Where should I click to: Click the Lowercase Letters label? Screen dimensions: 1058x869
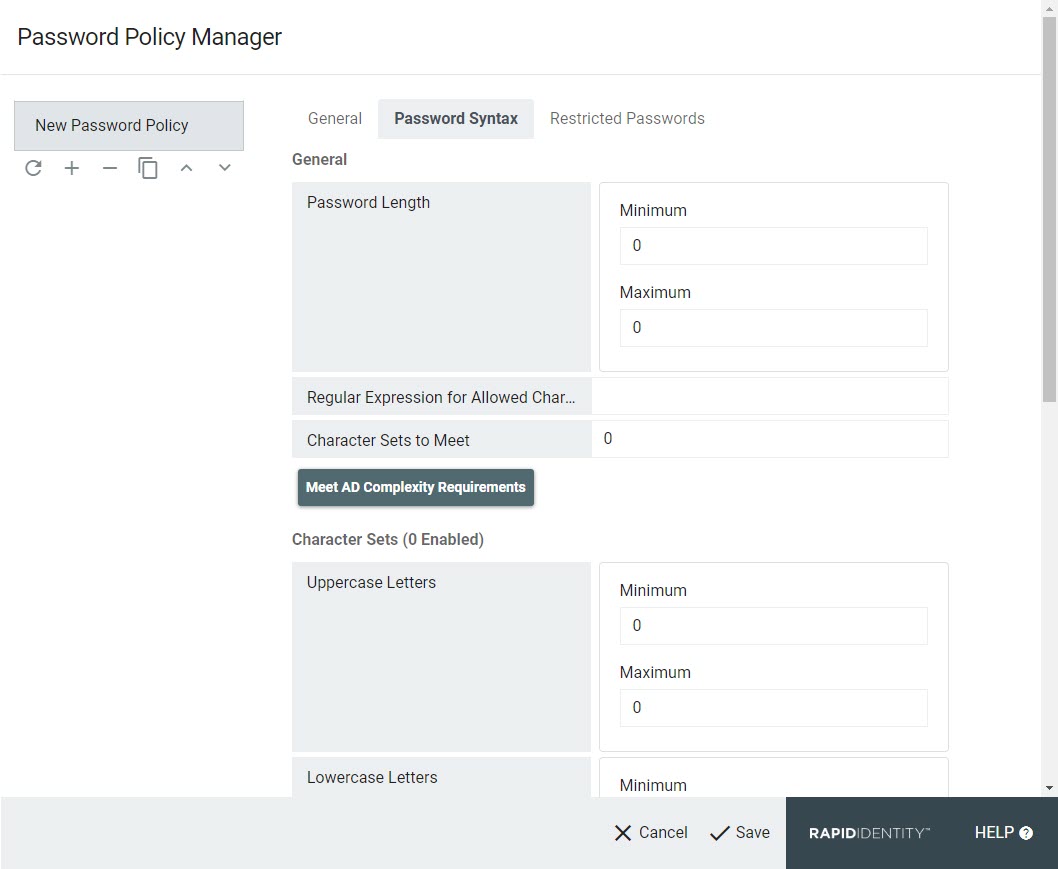[372, 777]
